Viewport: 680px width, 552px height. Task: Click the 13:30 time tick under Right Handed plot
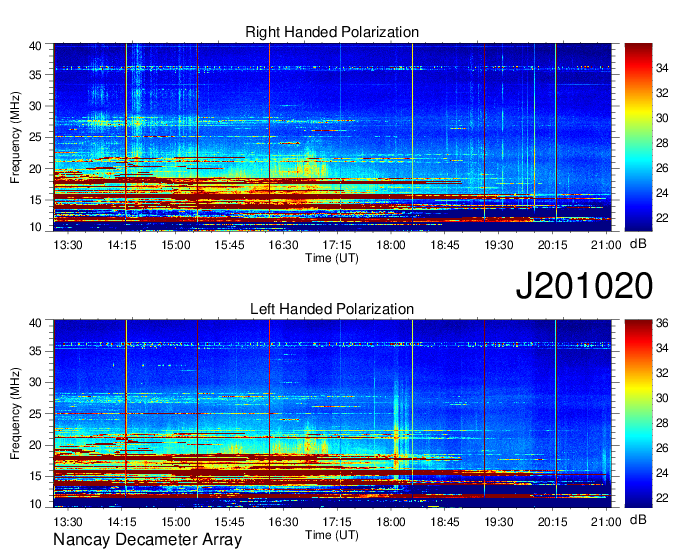68,245
